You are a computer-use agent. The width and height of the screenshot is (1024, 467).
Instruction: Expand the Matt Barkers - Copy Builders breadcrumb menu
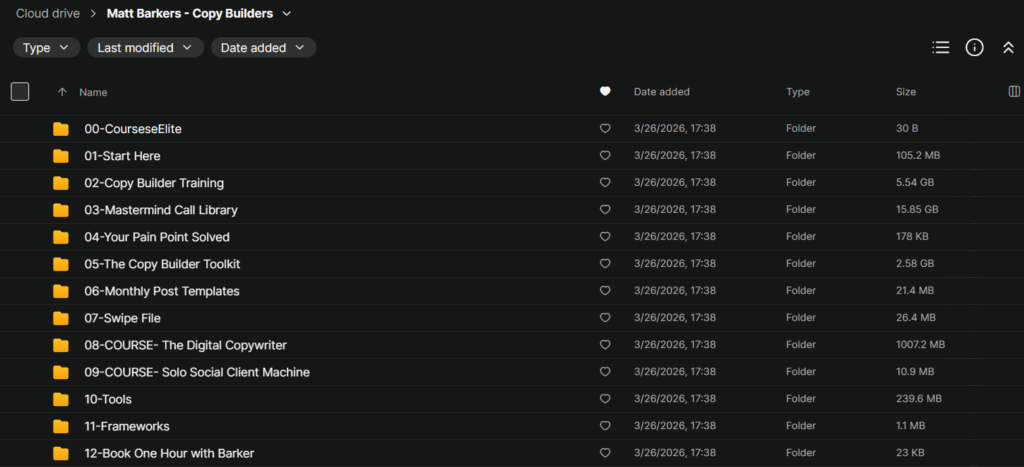click(288, 13)
